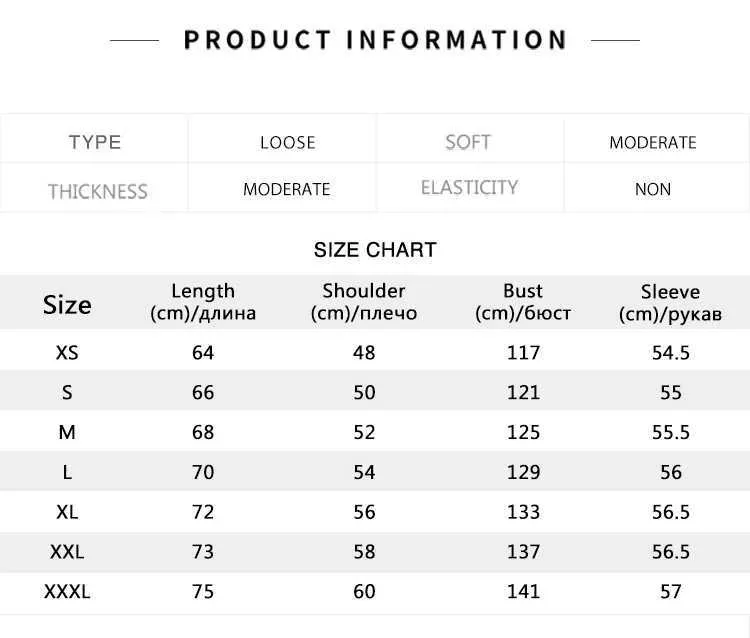Select the SOFT label cell
The width and height of the screenshot is (750, 638).
point(468,142)
